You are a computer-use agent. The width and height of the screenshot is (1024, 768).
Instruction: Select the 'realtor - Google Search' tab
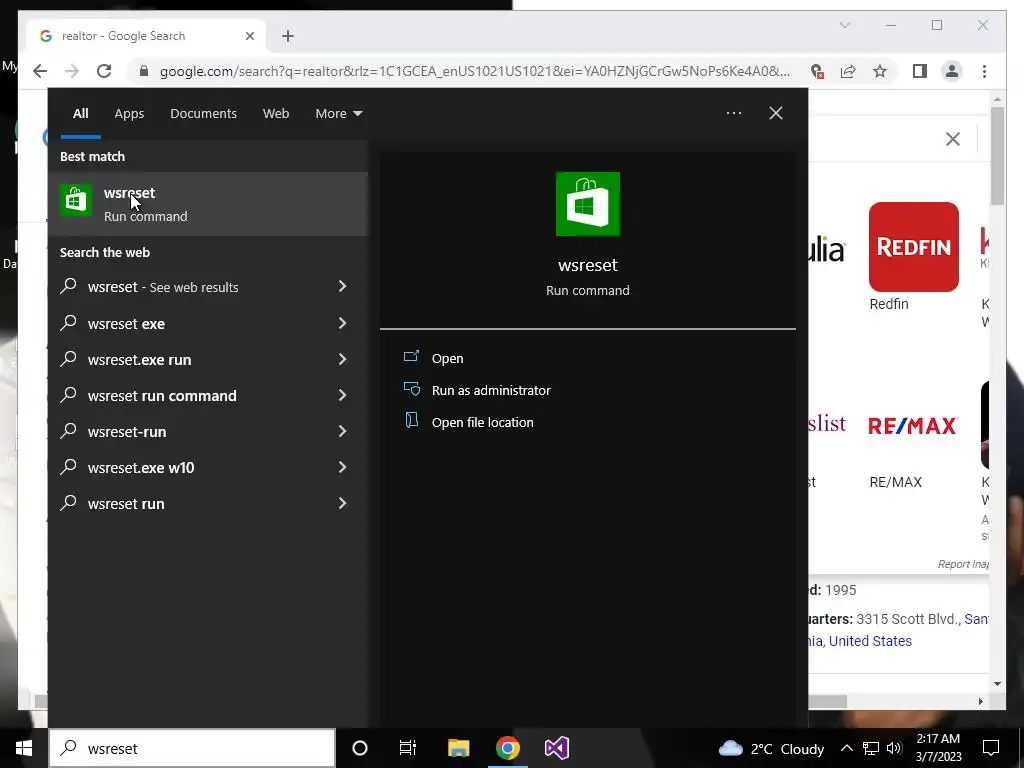(146, 36)
